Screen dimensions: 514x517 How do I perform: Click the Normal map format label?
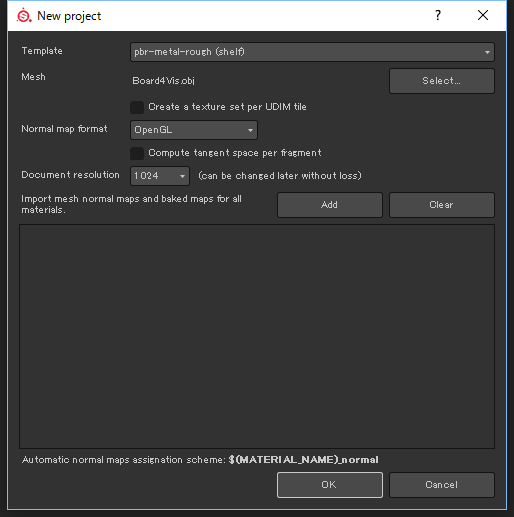(64, 129)
